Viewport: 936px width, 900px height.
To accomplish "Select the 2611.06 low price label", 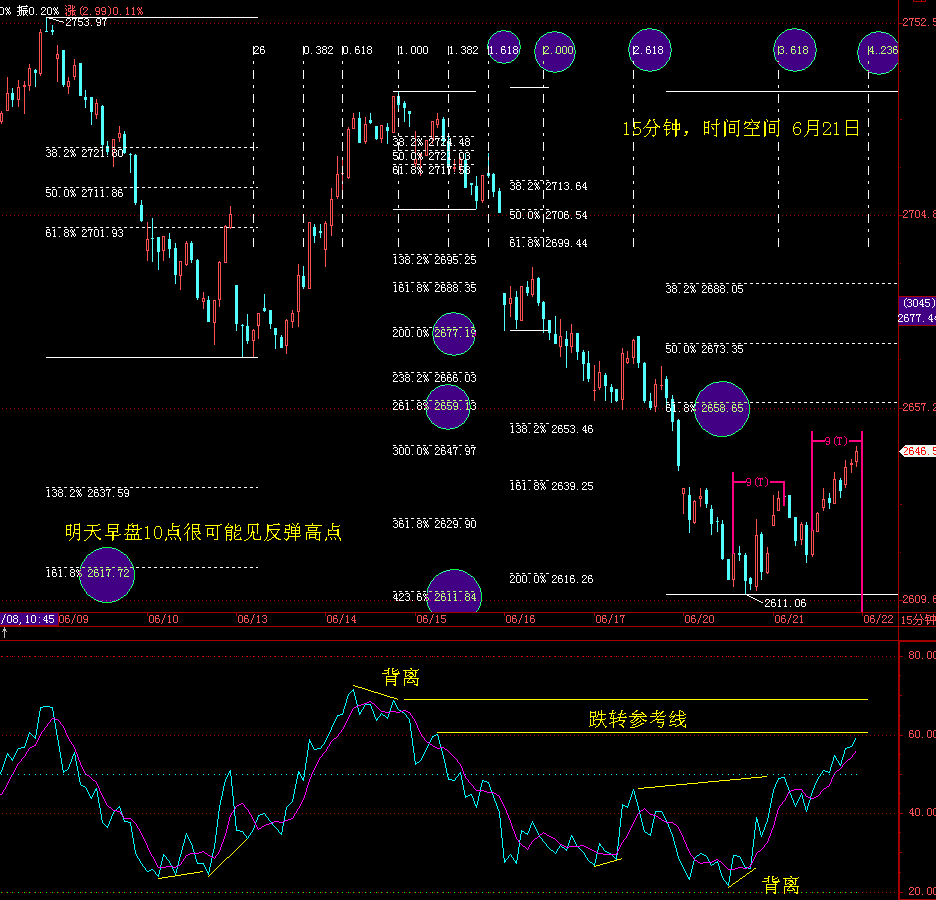I will pos(785,603).
